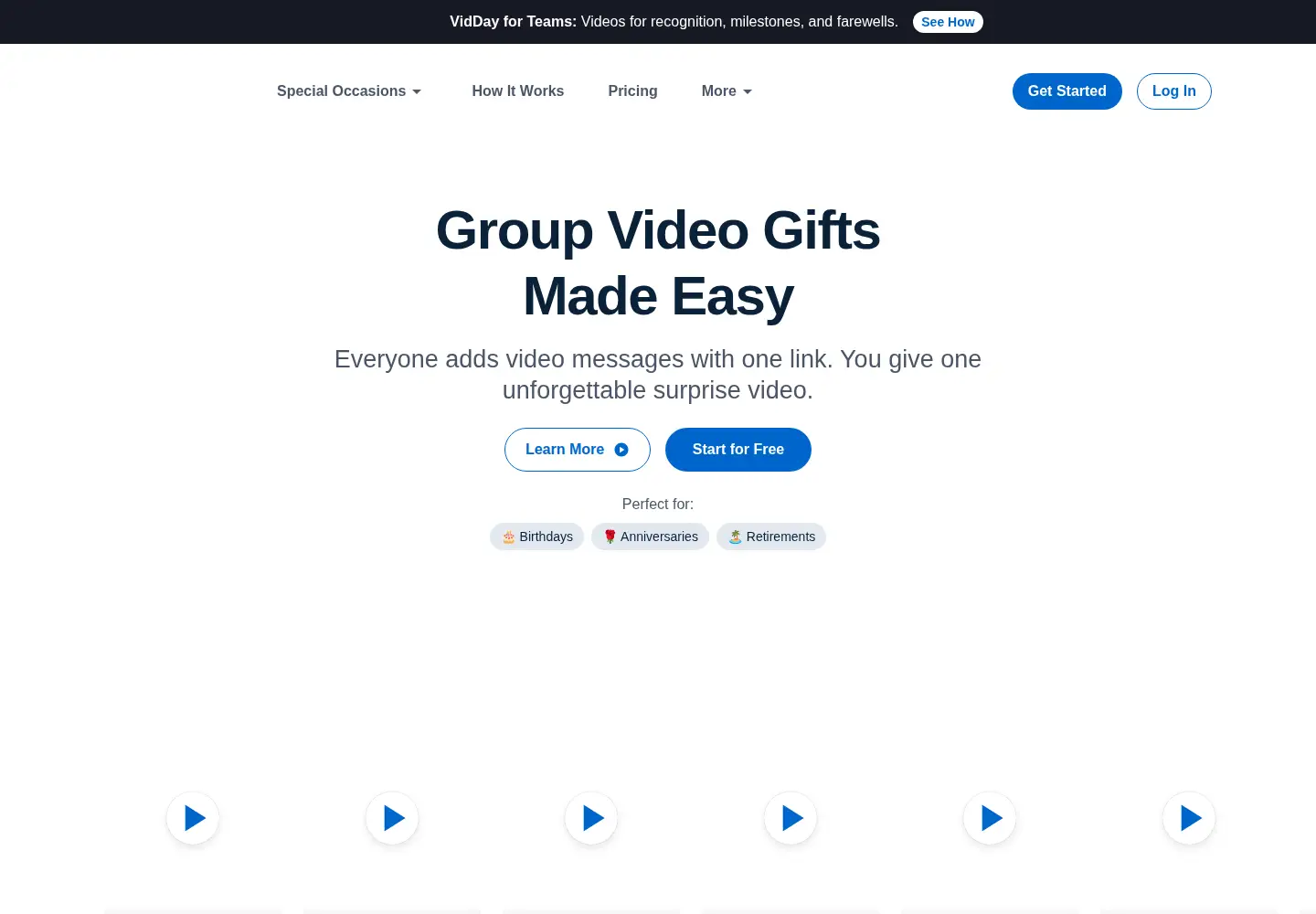This screenshot has height=914, width=1316.
Task: Play the fifth video from the left
Action: 990,818
